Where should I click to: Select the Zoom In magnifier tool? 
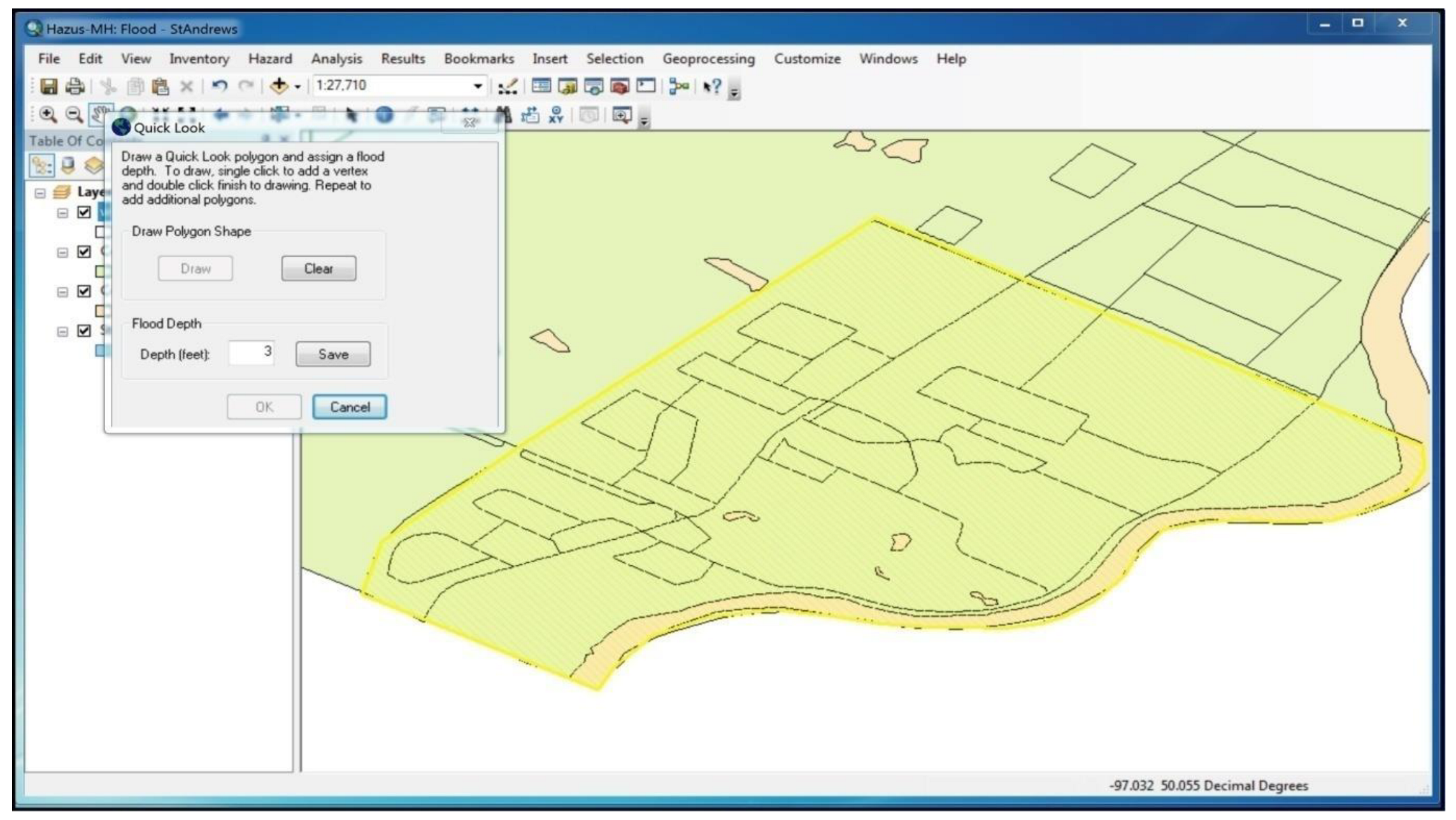(48, 115)
